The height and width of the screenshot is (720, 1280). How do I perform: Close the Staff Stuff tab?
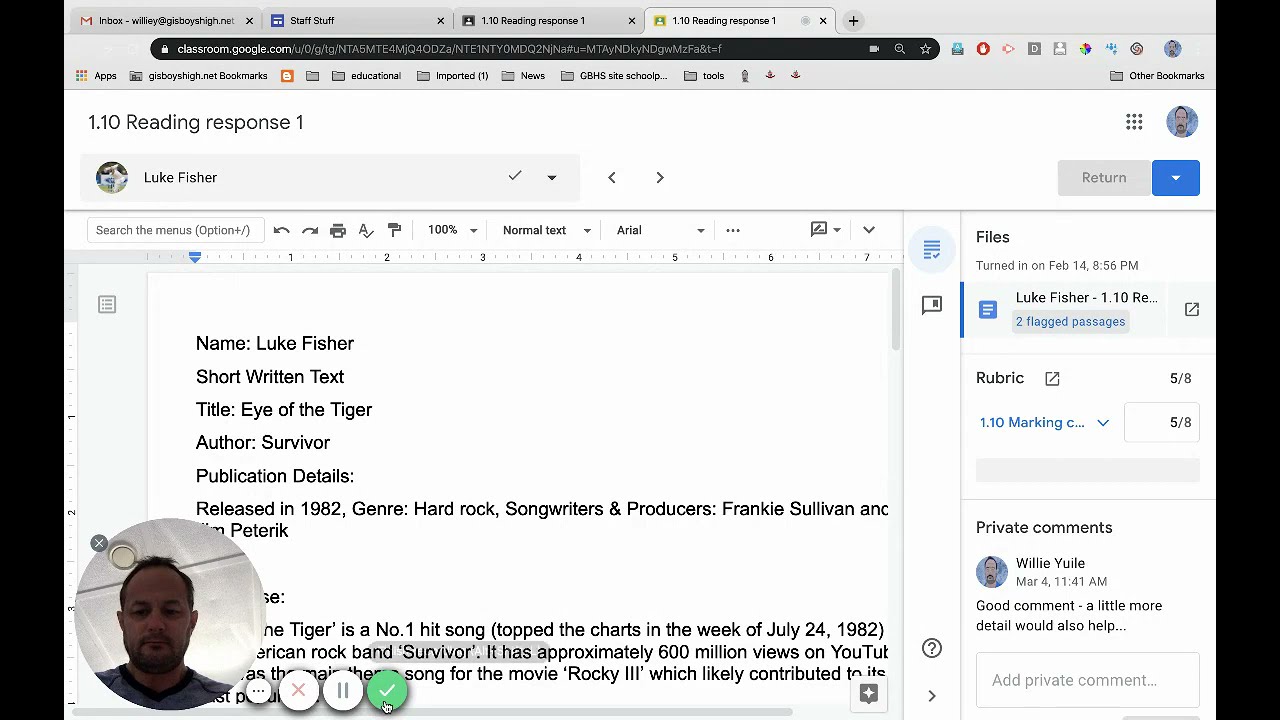click(440, 20)
